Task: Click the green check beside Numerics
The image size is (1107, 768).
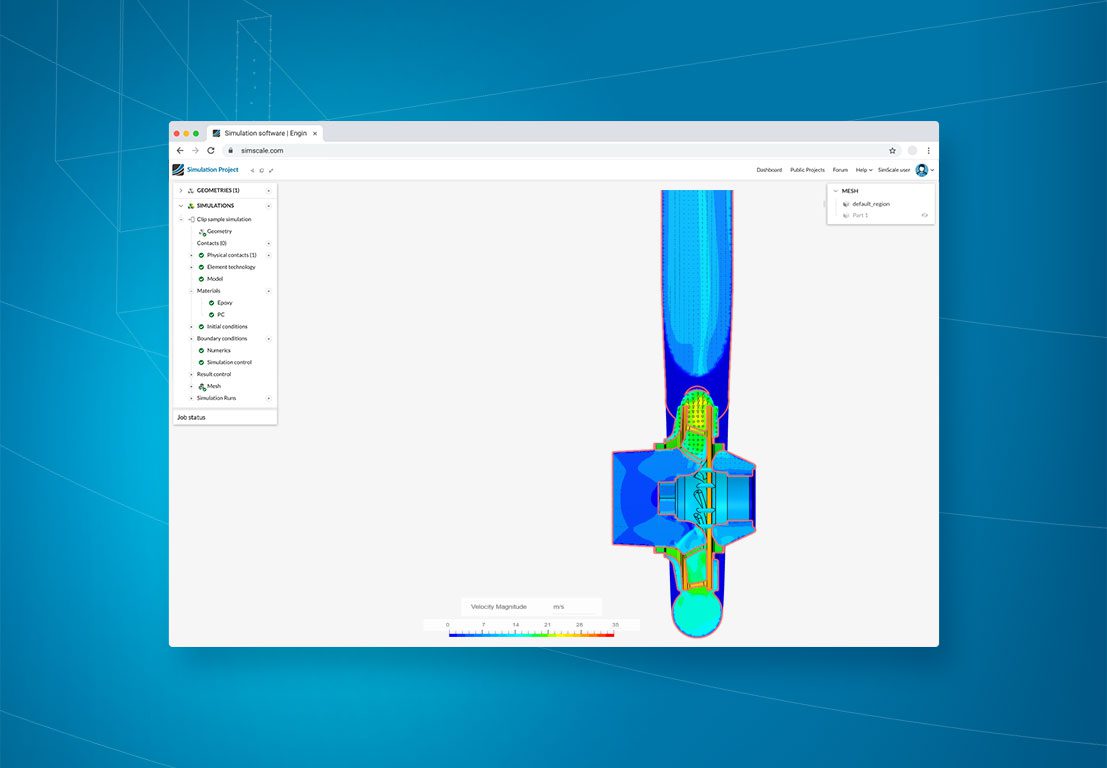Action: [x=201, y=350]
